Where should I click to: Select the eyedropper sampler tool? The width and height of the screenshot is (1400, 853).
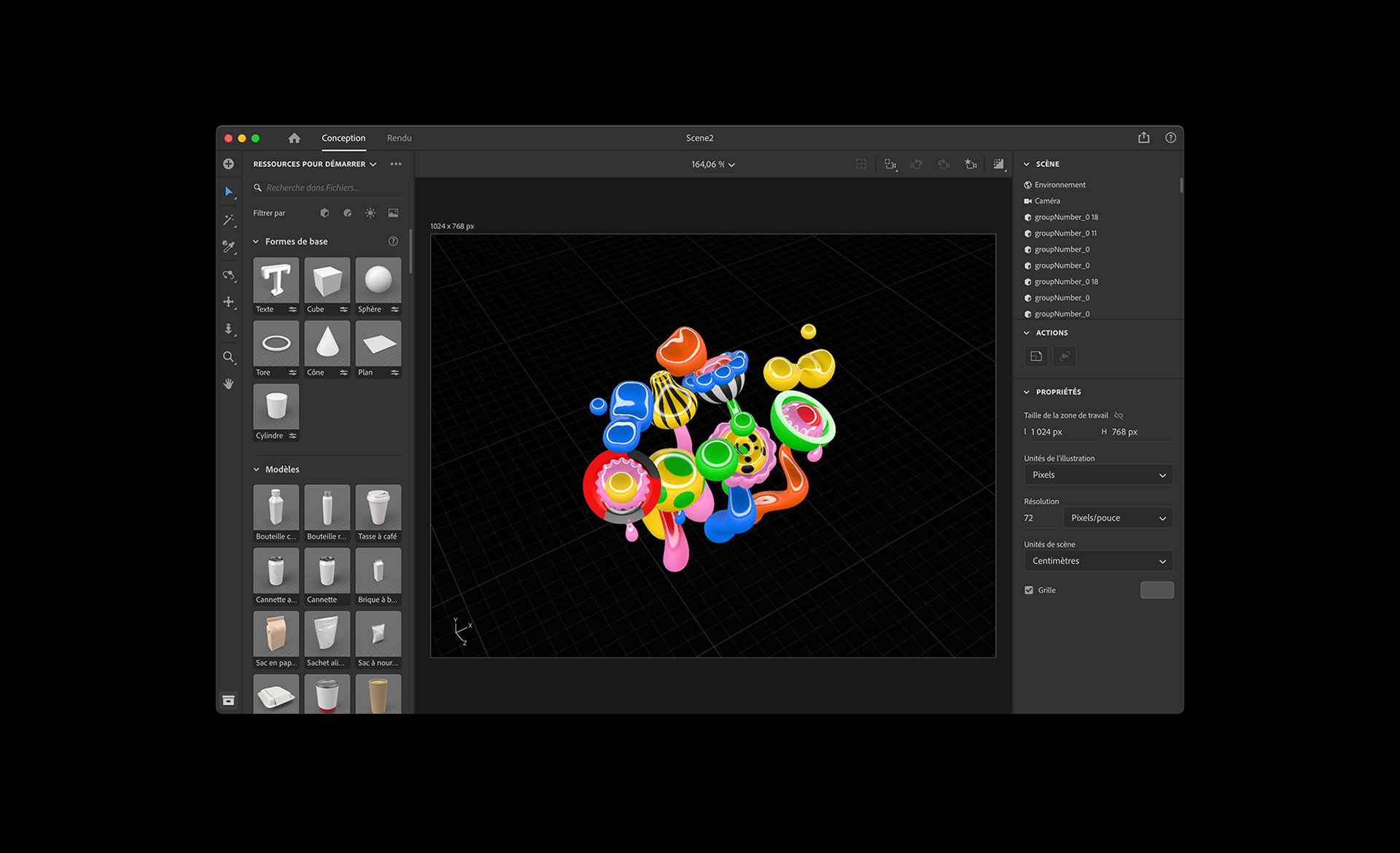point(228,247)
